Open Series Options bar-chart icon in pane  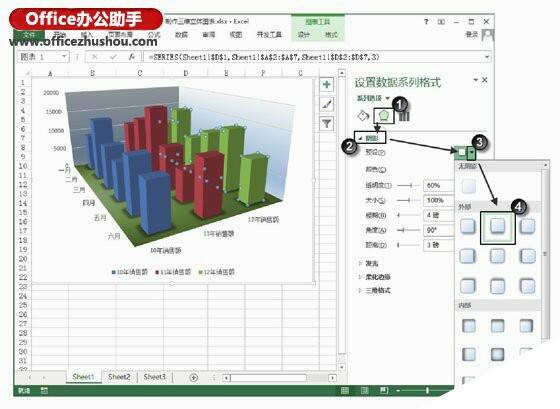click(x=404, y=116)
